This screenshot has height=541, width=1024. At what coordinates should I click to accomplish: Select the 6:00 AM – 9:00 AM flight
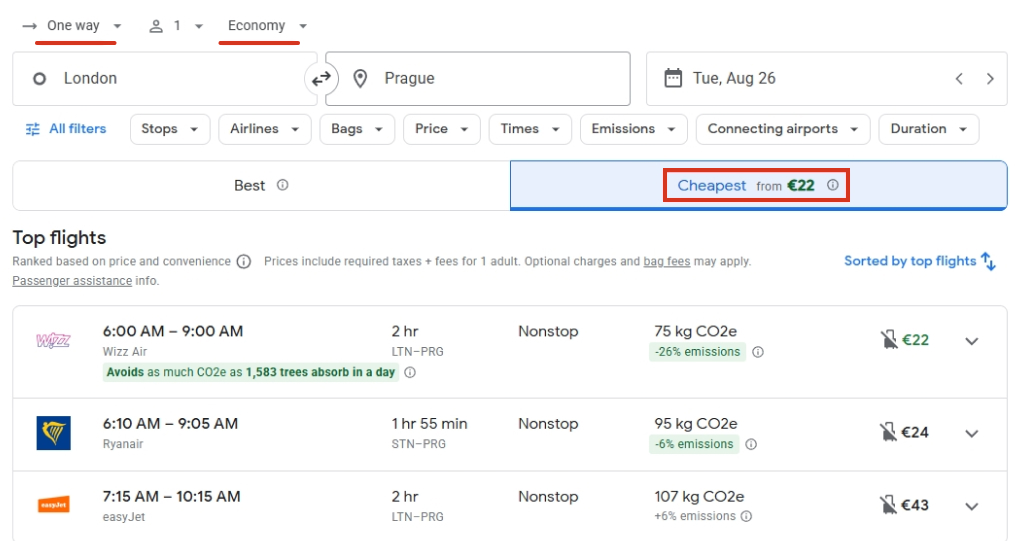click(509, 352)
